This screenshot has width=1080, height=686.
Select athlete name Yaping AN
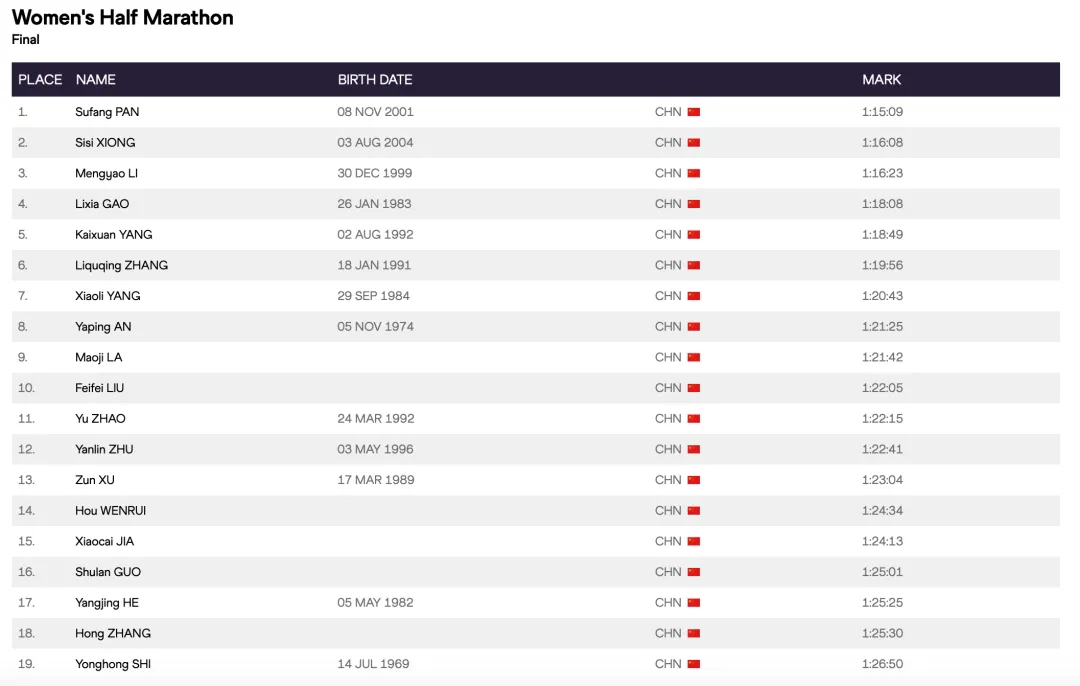pos(103,327)
